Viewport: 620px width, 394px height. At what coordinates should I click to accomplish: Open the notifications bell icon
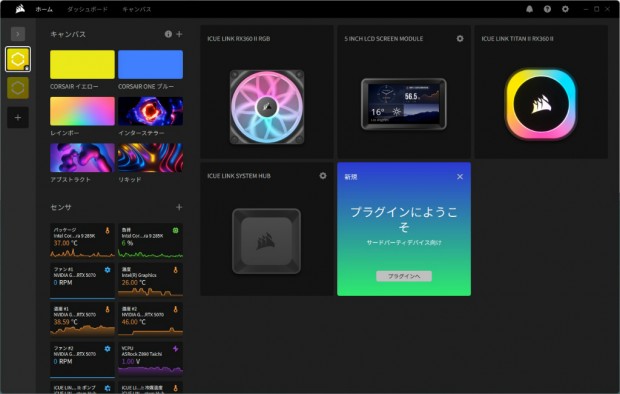point(529,9)
